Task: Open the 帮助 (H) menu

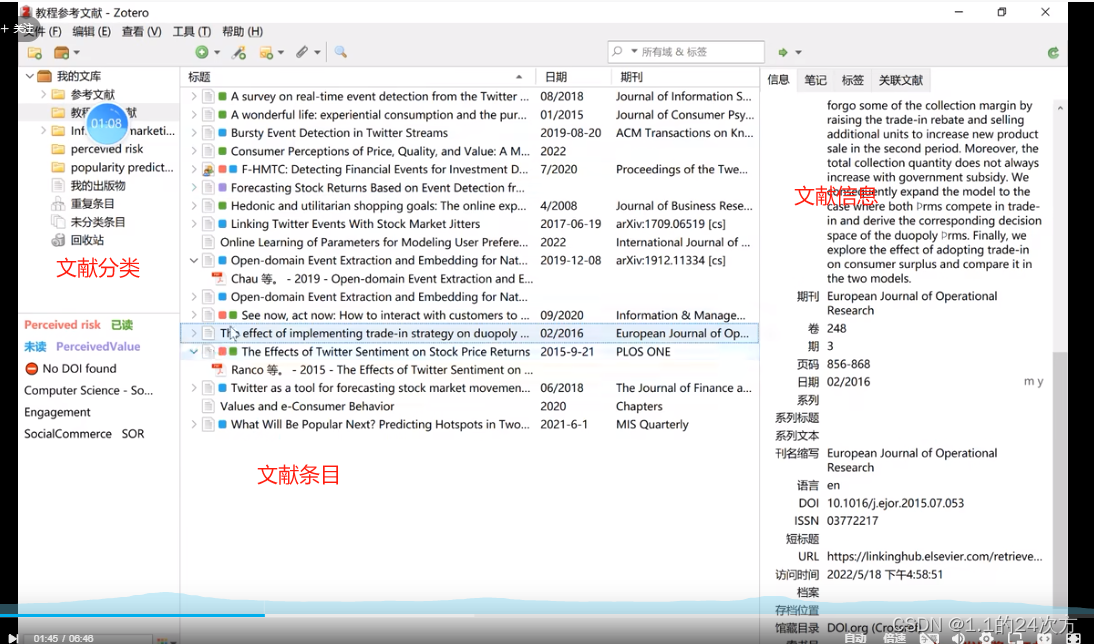Action: coord(242,31)
